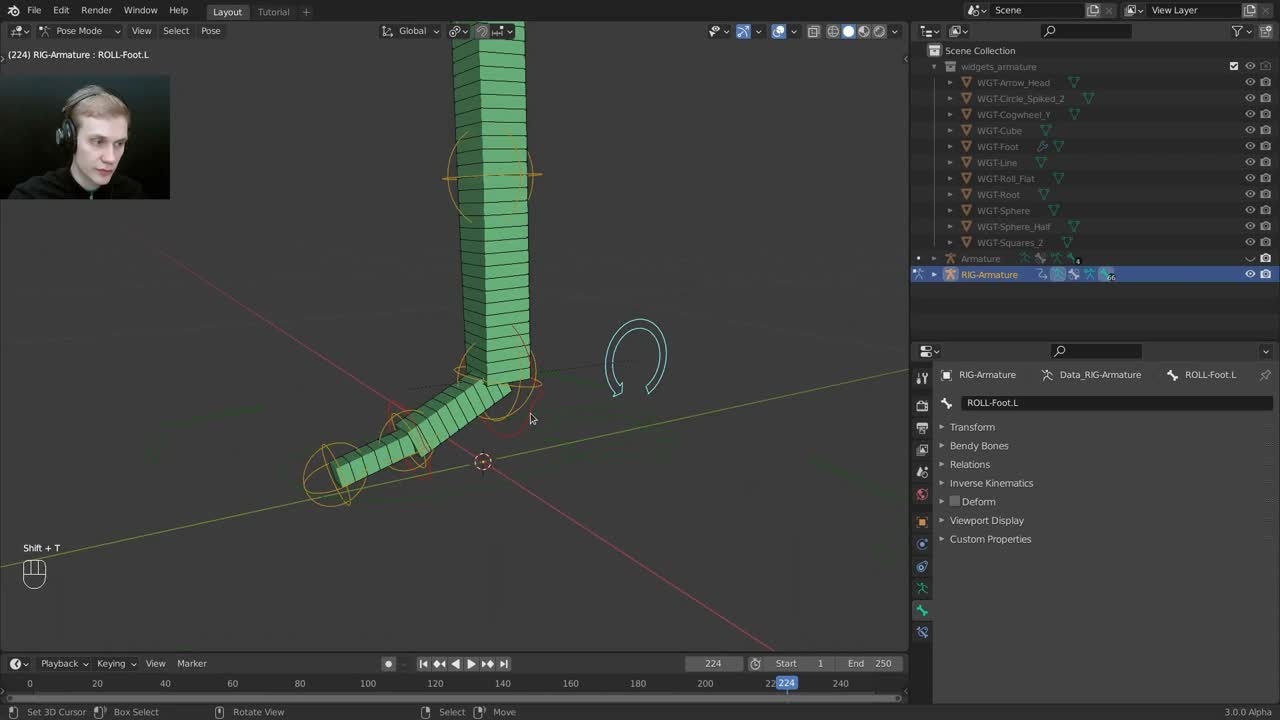Switch to the Tutorial workspace tab
Screen dimensions: 1280x720
click(273, 12)
